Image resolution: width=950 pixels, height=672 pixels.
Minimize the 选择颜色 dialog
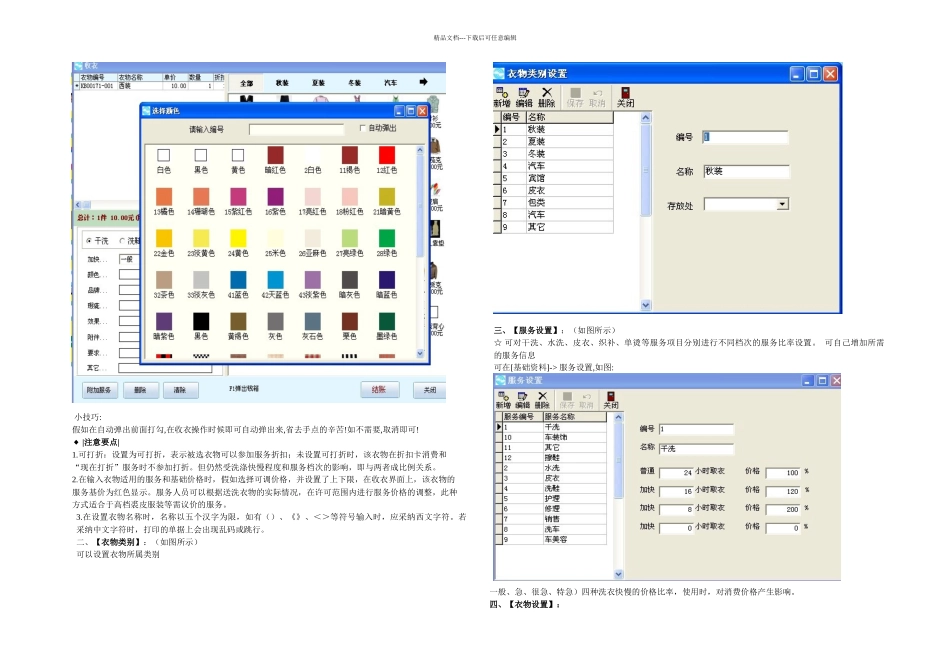[399, 111]
